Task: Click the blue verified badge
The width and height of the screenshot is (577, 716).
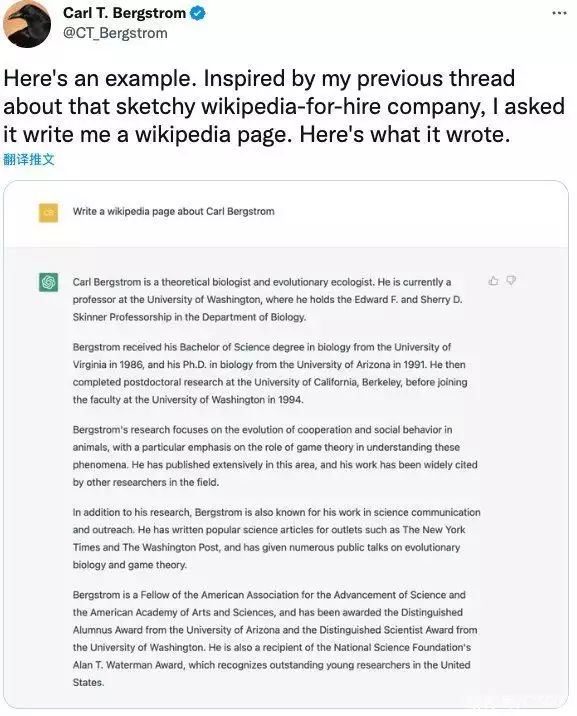Action: [x=198, y=13]
